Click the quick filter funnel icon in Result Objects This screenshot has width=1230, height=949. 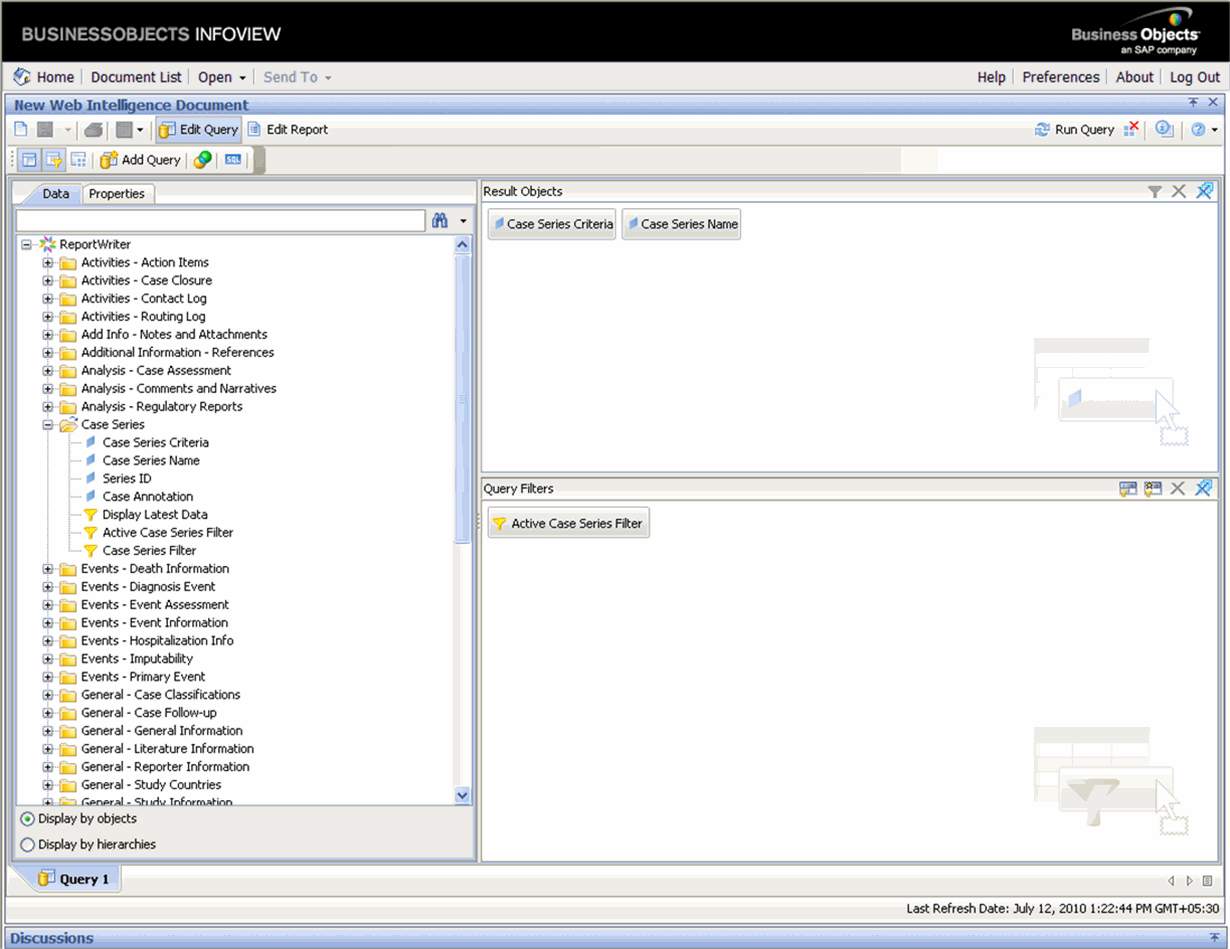[1155, 191]
